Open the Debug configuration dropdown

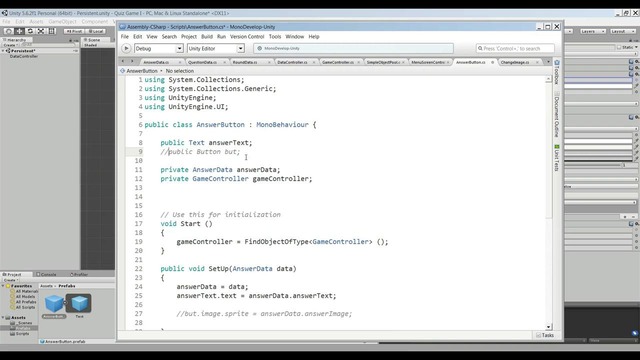[x=158, y=49]
